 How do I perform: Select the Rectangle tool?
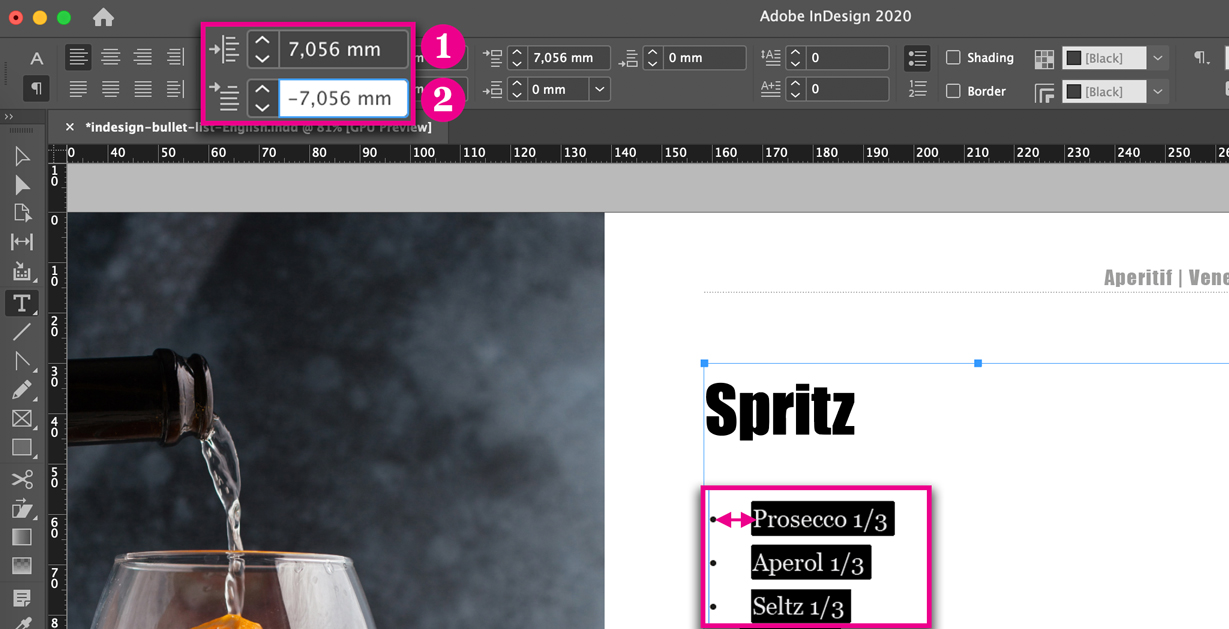(22, 447)
